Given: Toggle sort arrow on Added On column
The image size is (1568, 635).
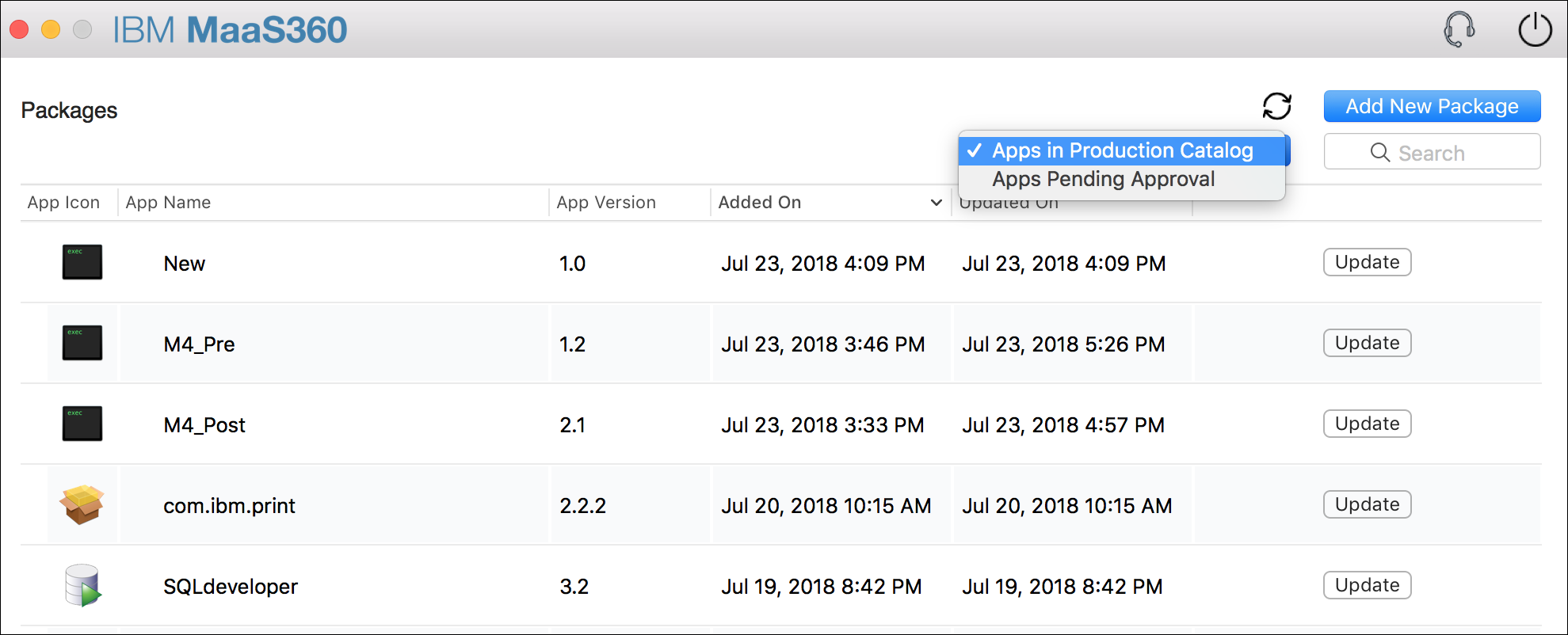Looking at the screenshot, I should pyautogui.click(x=936, y=203).
